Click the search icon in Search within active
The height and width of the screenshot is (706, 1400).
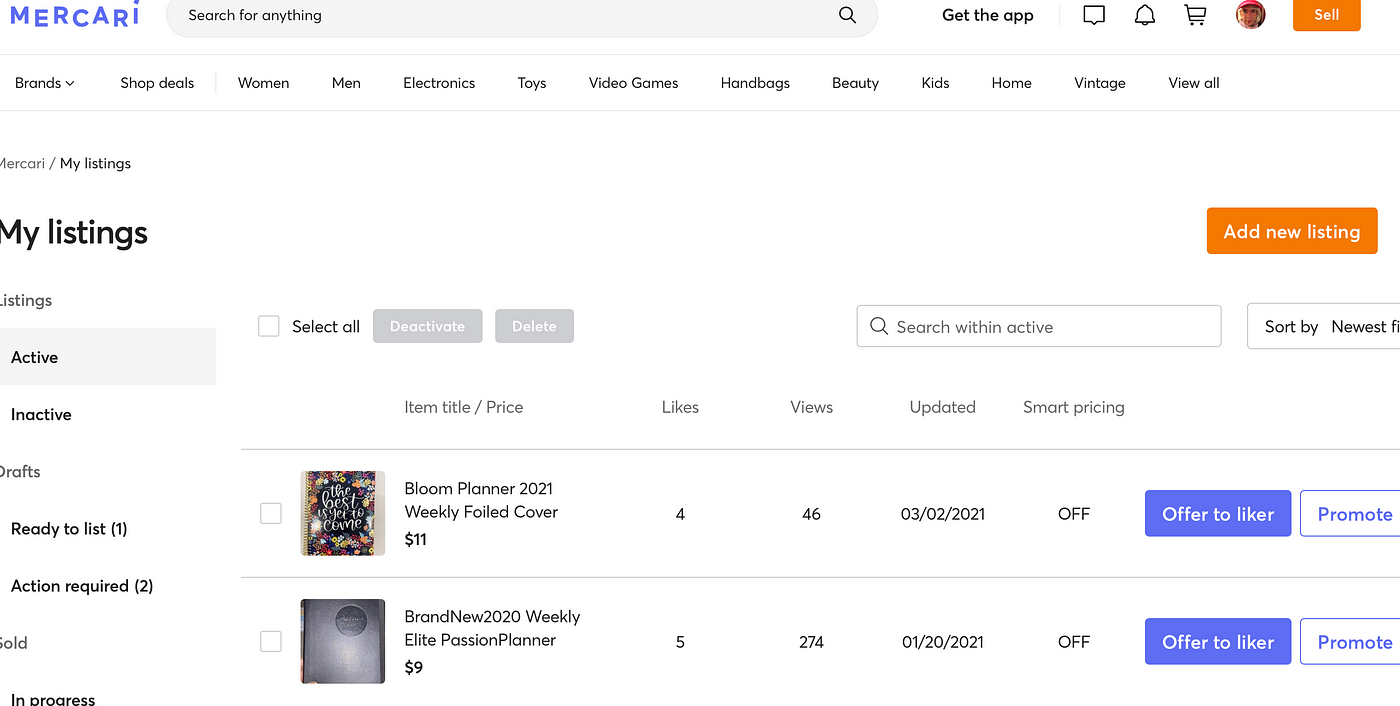coord(879,326)
